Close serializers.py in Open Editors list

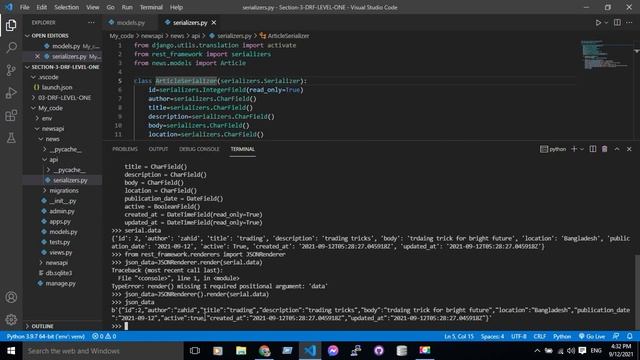click(37, 56)
